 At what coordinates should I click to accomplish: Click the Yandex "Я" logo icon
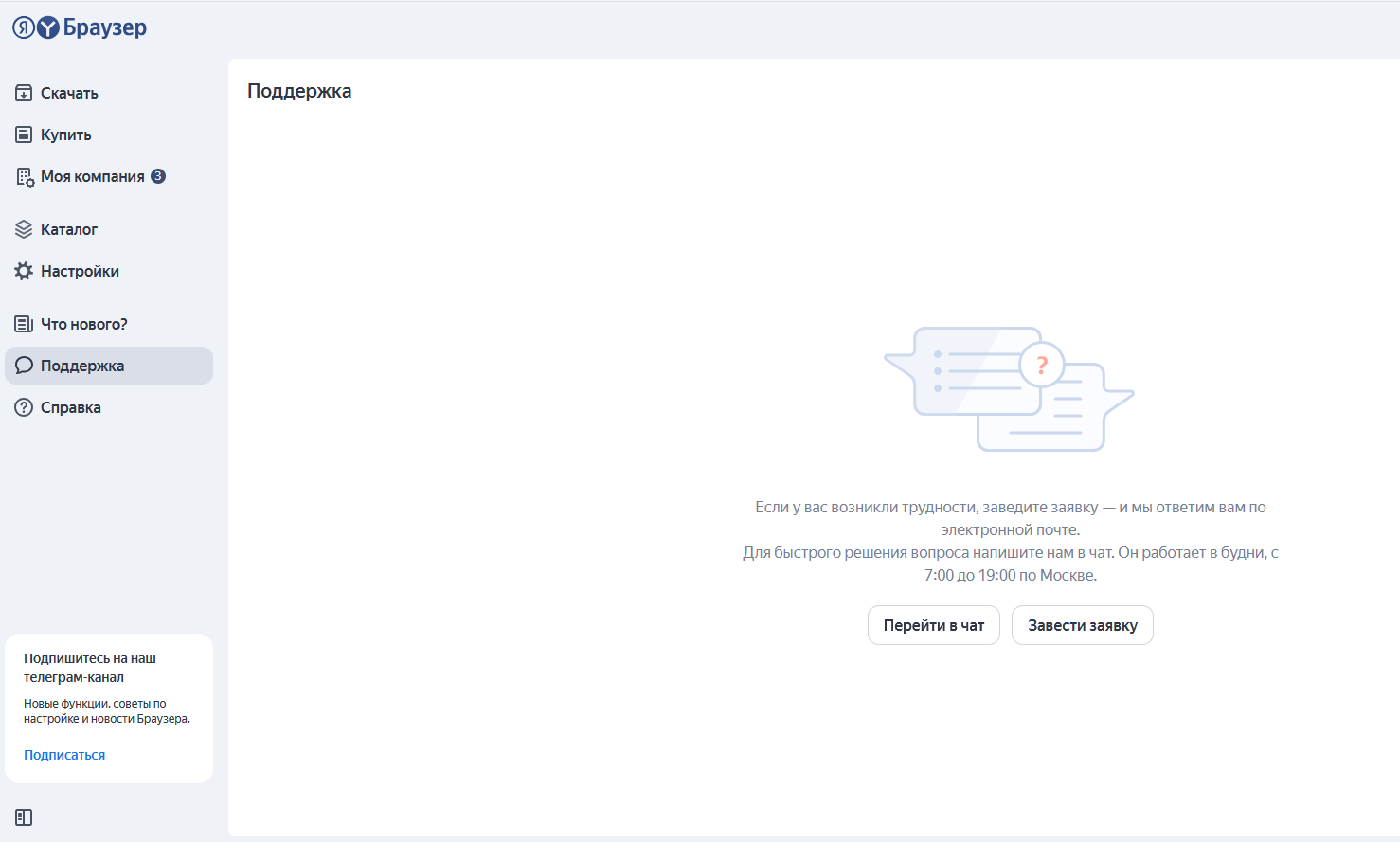coord(24,28)
